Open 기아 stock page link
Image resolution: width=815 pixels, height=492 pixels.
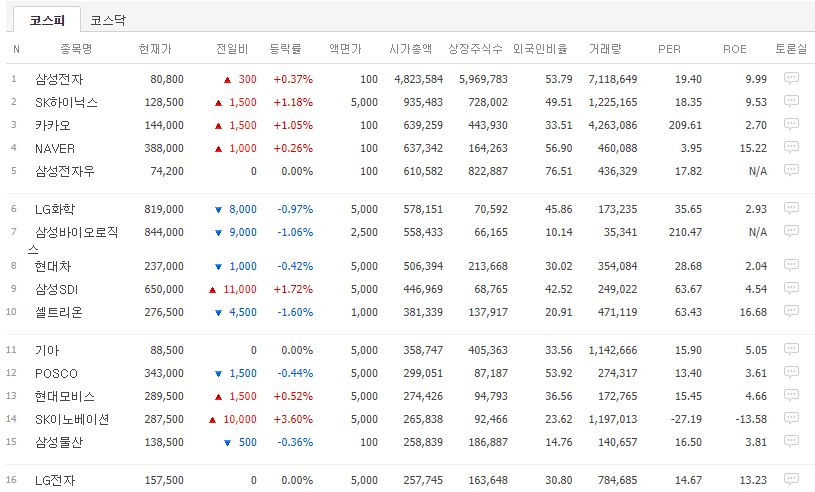(x=47, y=350)
